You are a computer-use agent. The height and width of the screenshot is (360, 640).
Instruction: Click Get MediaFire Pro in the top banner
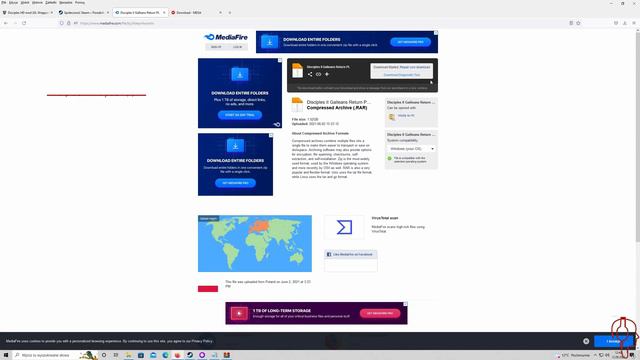point(410,42)
